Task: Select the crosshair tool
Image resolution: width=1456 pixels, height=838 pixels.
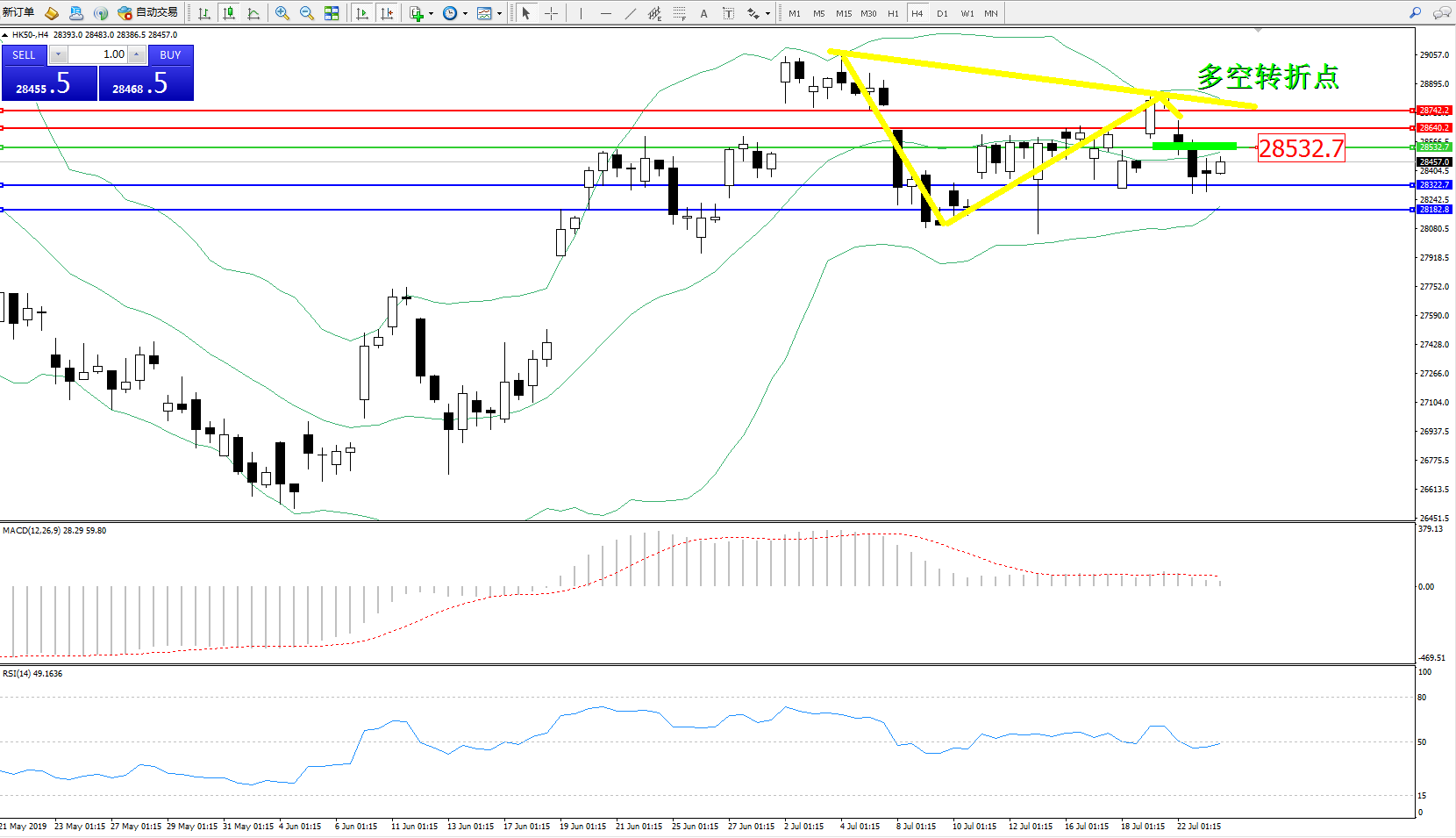Action: [551, 13]
